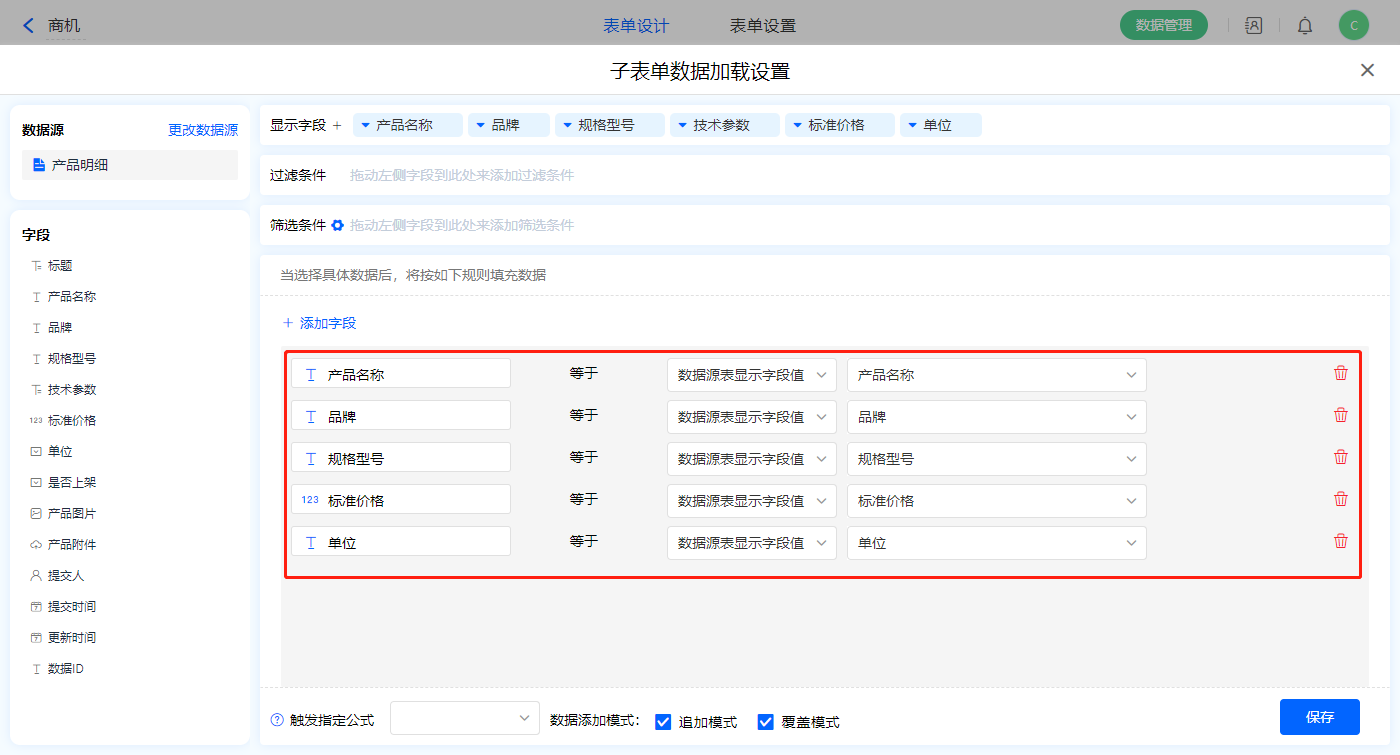The width and height of the screenshot is (1400, 755).
Task: Click the 保存 button
Action: click(x=1319, y=717)
